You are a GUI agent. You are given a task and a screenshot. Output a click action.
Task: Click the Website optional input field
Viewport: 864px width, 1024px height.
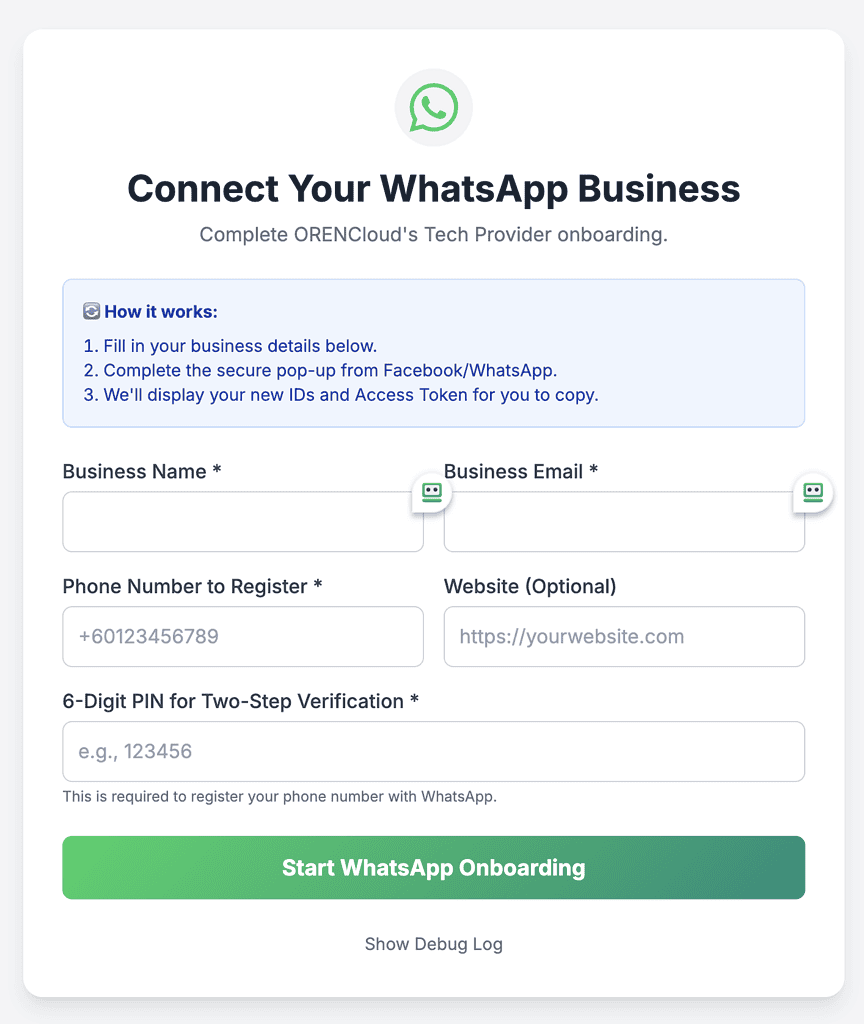point(624,637)
